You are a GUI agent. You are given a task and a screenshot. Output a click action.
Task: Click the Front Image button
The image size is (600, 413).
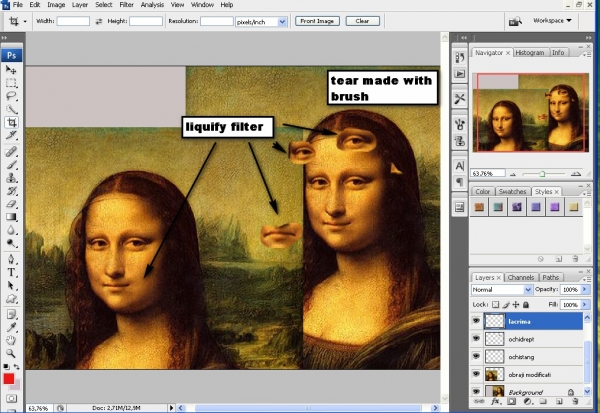click(317, 21)
